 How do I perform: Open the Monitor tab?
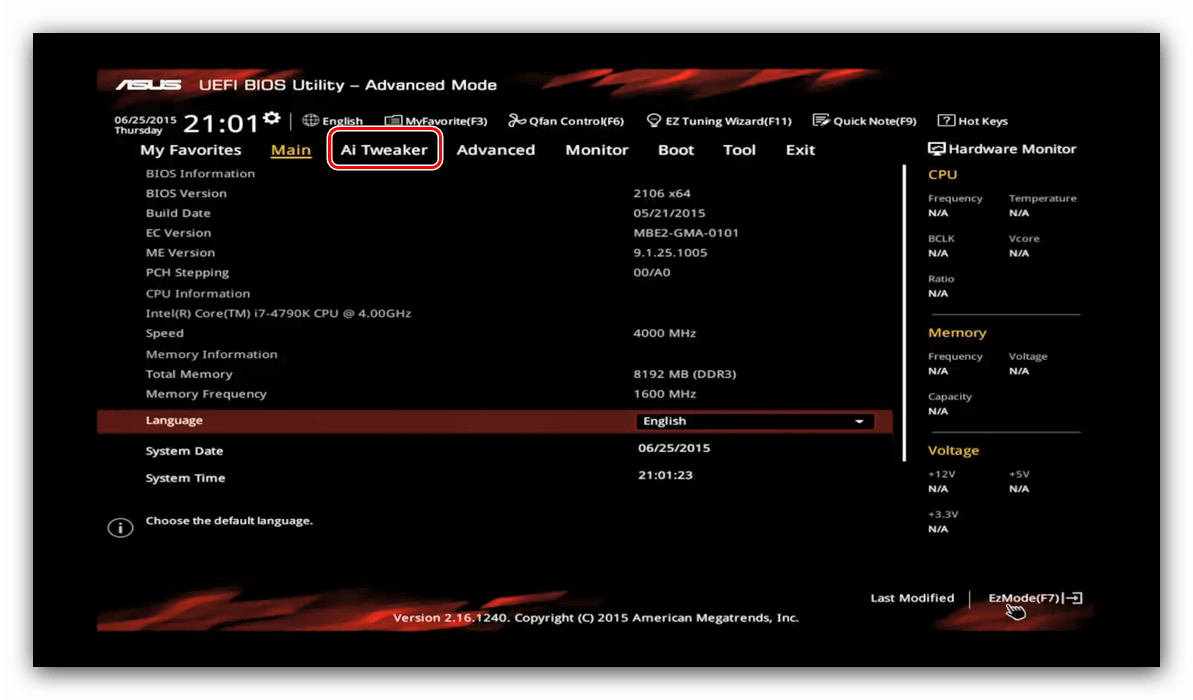(597, 150)
